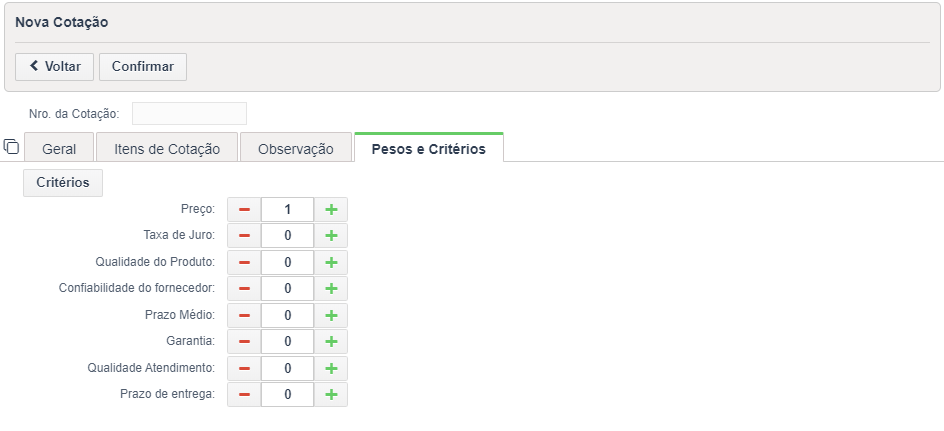Increase Qualidade Atendimento weight

click(331, 368)
